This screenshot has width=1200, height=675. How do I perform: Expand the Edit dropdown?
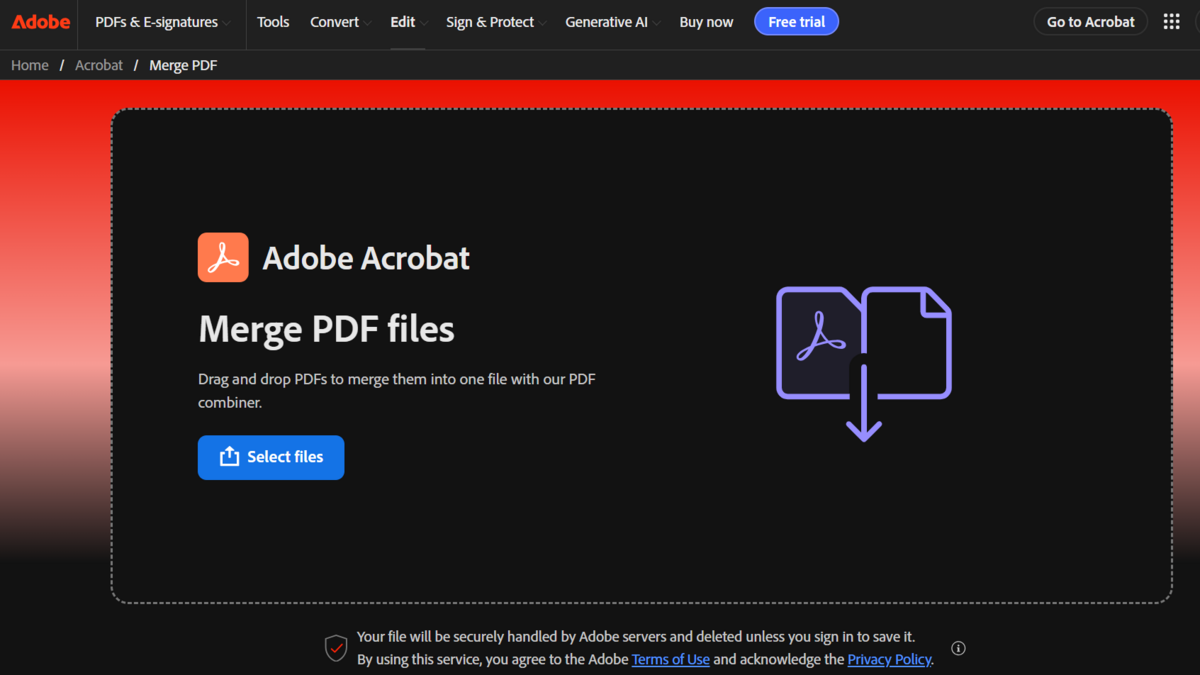[x=403, y=21]
